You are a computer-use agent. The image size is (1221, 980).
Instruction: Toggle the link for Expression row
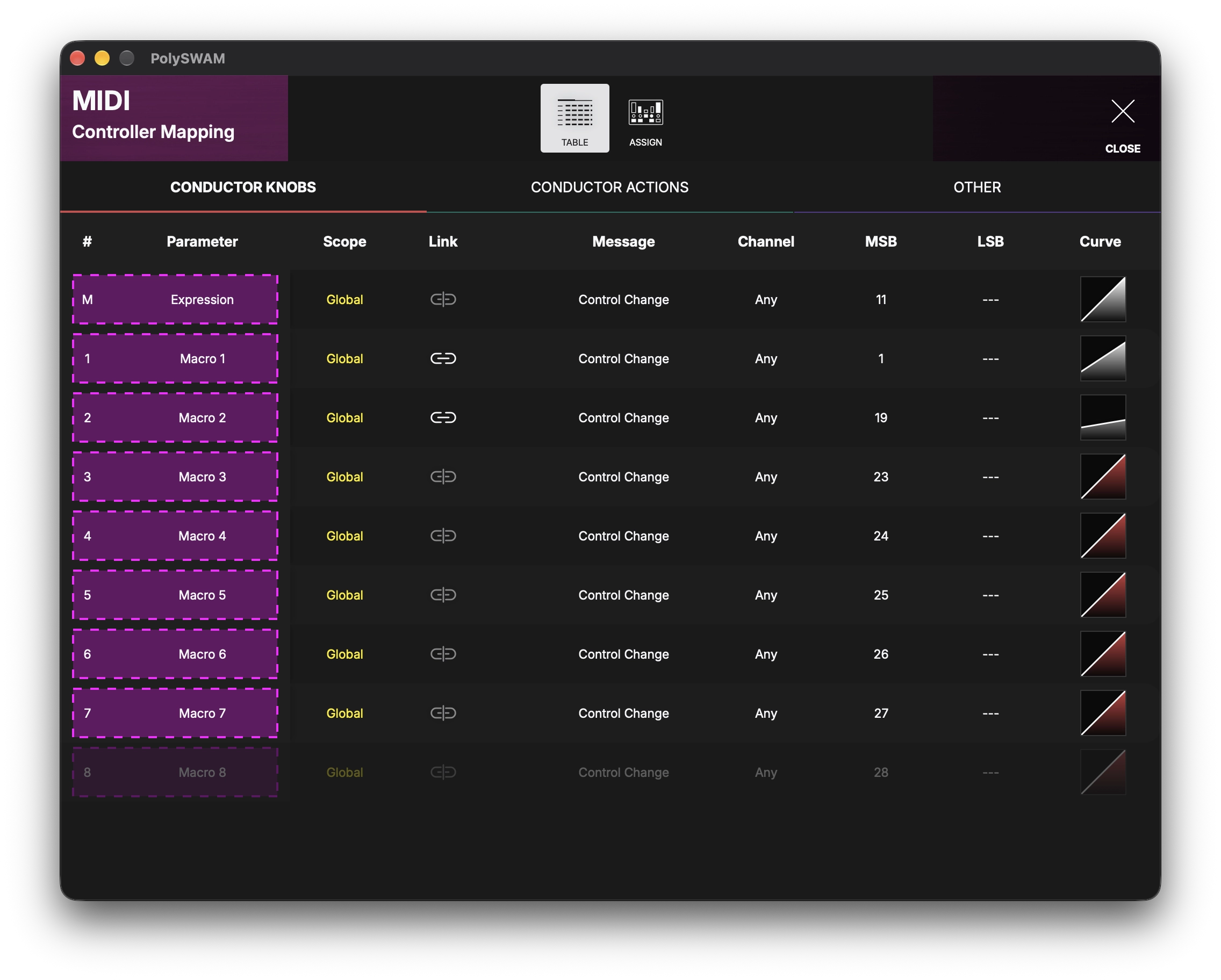click(x=443, y=299)
